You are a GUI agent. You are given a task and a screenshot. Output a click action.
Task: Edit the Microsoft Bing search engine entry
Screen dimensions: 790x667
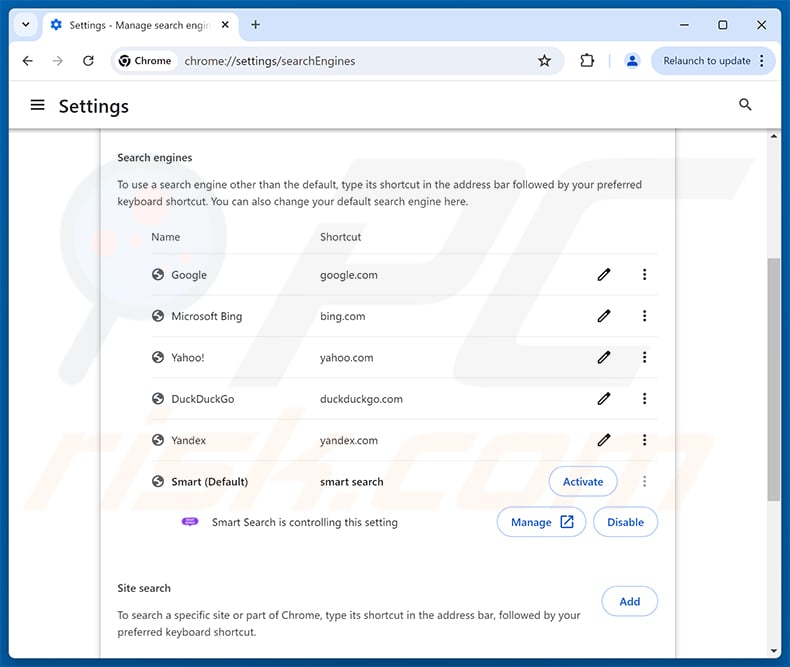tap(604, 316)
